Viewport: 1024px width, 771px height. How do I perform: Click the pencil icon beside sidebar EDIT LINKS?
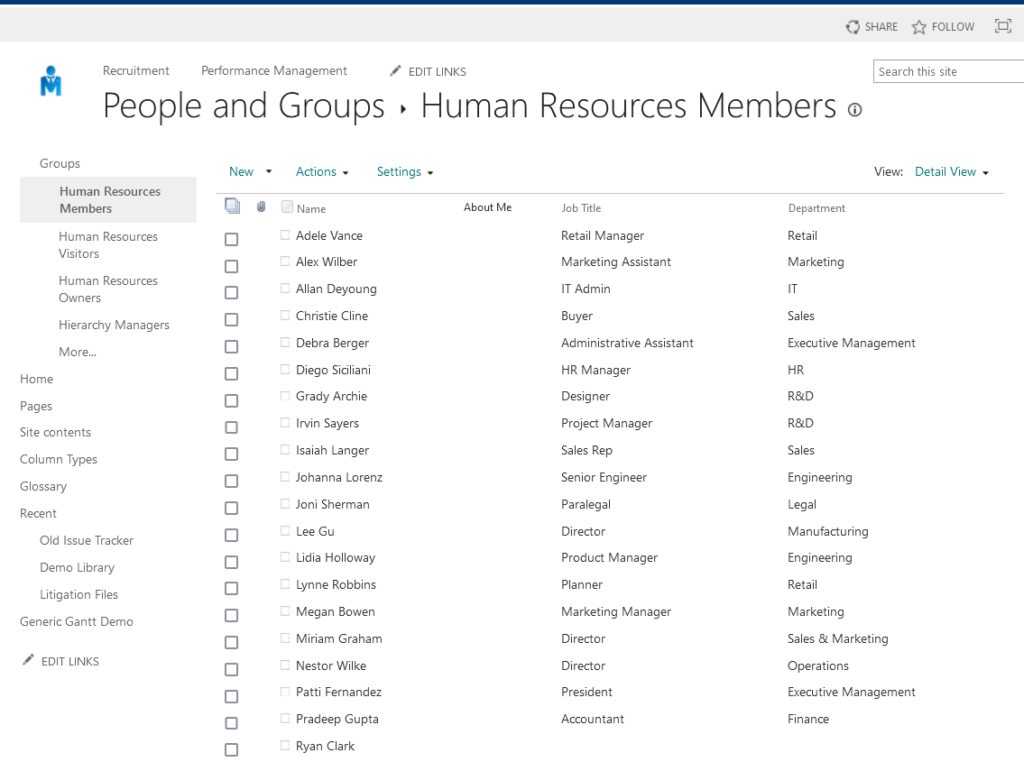point(27,660)
